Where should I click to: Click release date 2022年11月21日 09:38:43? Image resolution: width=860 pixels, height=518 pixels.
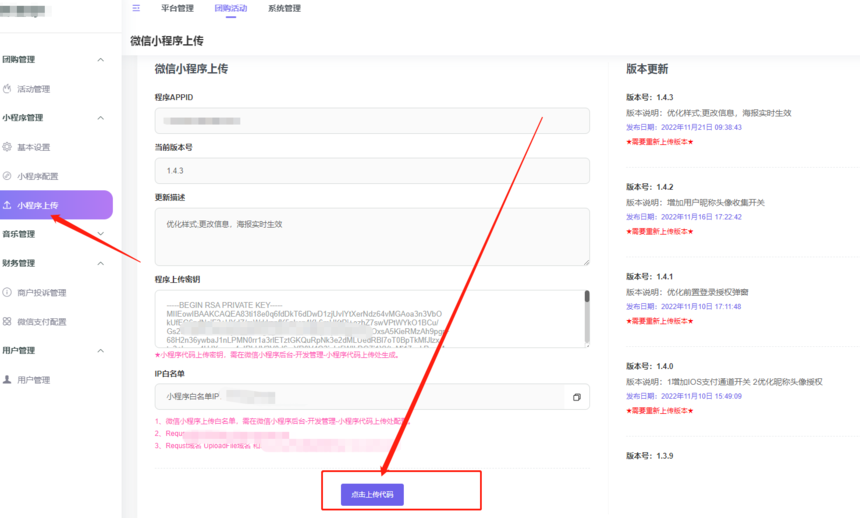point(701,127)
